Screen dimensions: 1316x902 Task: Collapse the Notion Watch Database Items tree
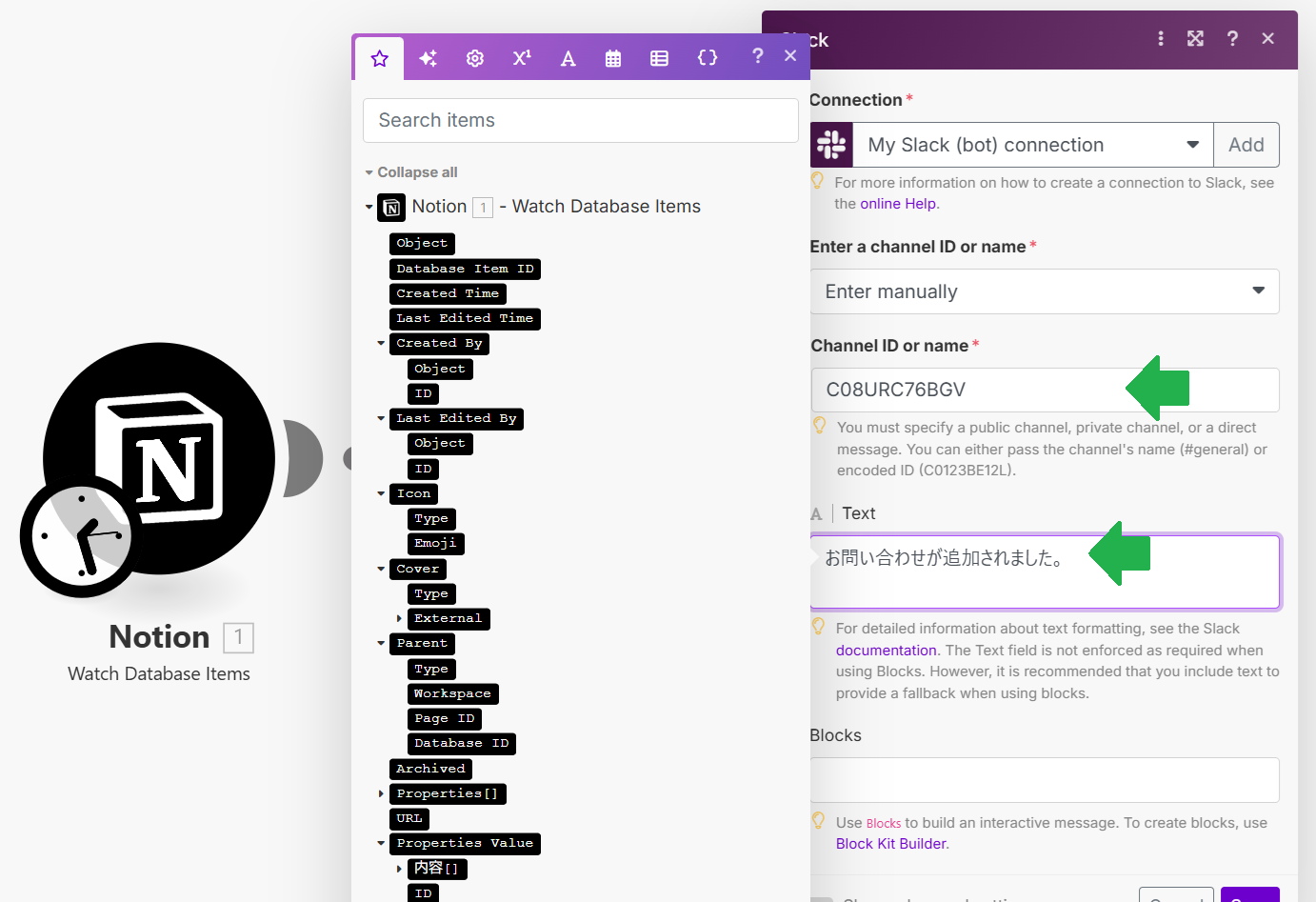click(x=369, y=207)
